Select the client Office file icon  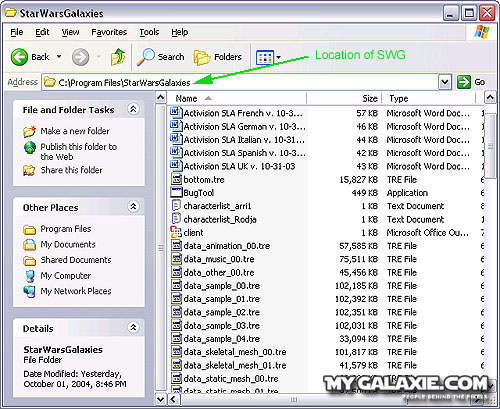(x=176, y=232)
